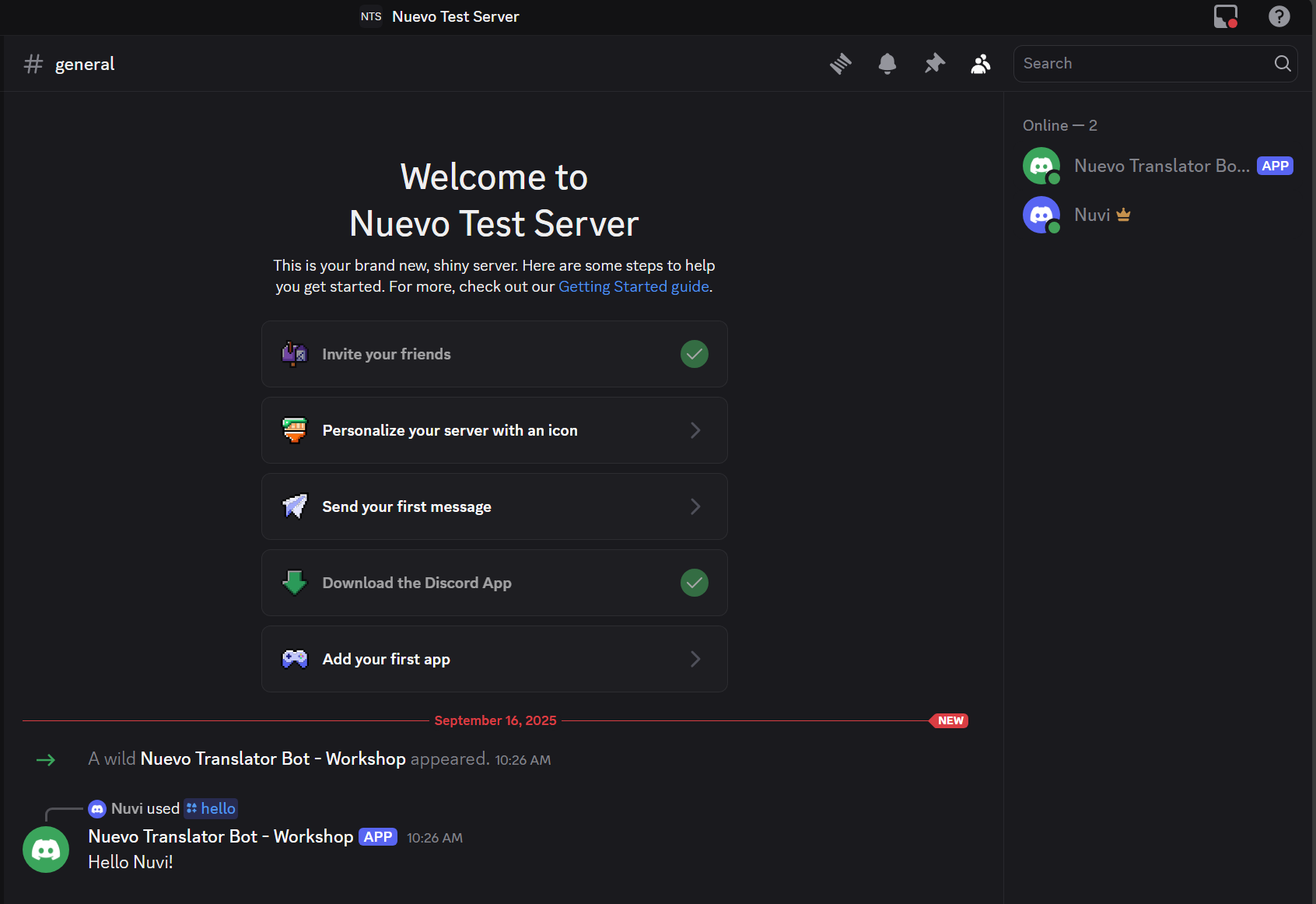Click the game controller icon on Add app
The height and width of the screenshot is (904, 1316).
[x=295, y=659]
